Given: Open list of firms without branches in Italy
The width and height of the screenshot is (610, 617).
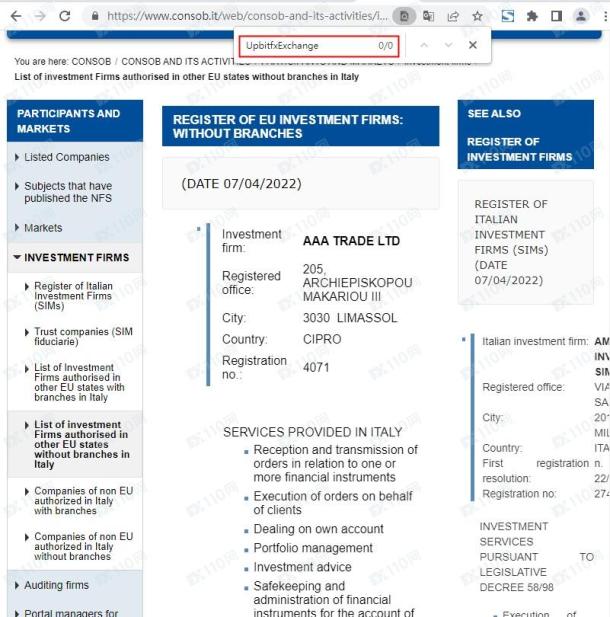Looking at the screenshot, I should pos(81,444).
